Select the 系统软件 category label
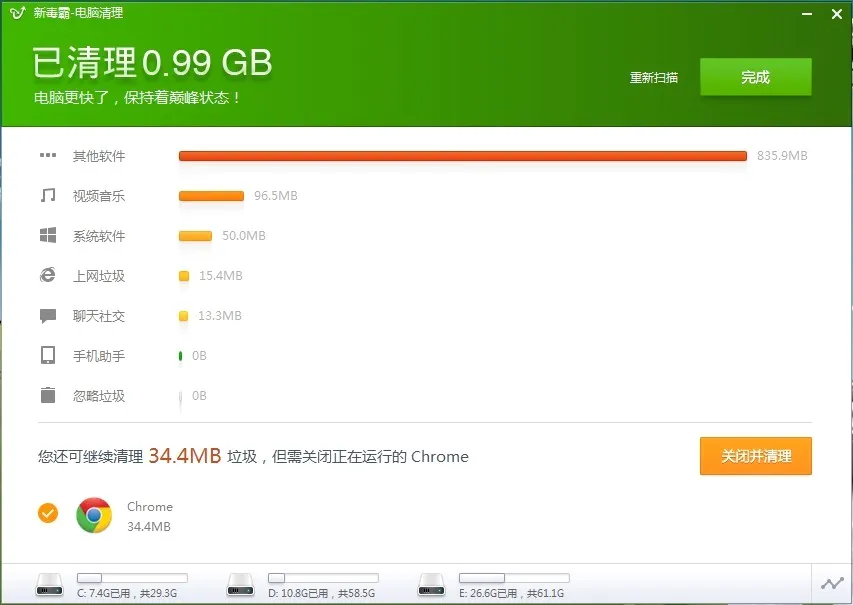Viewport: 853px width, 605px height. pyautogui.click(x=99, y=236)
